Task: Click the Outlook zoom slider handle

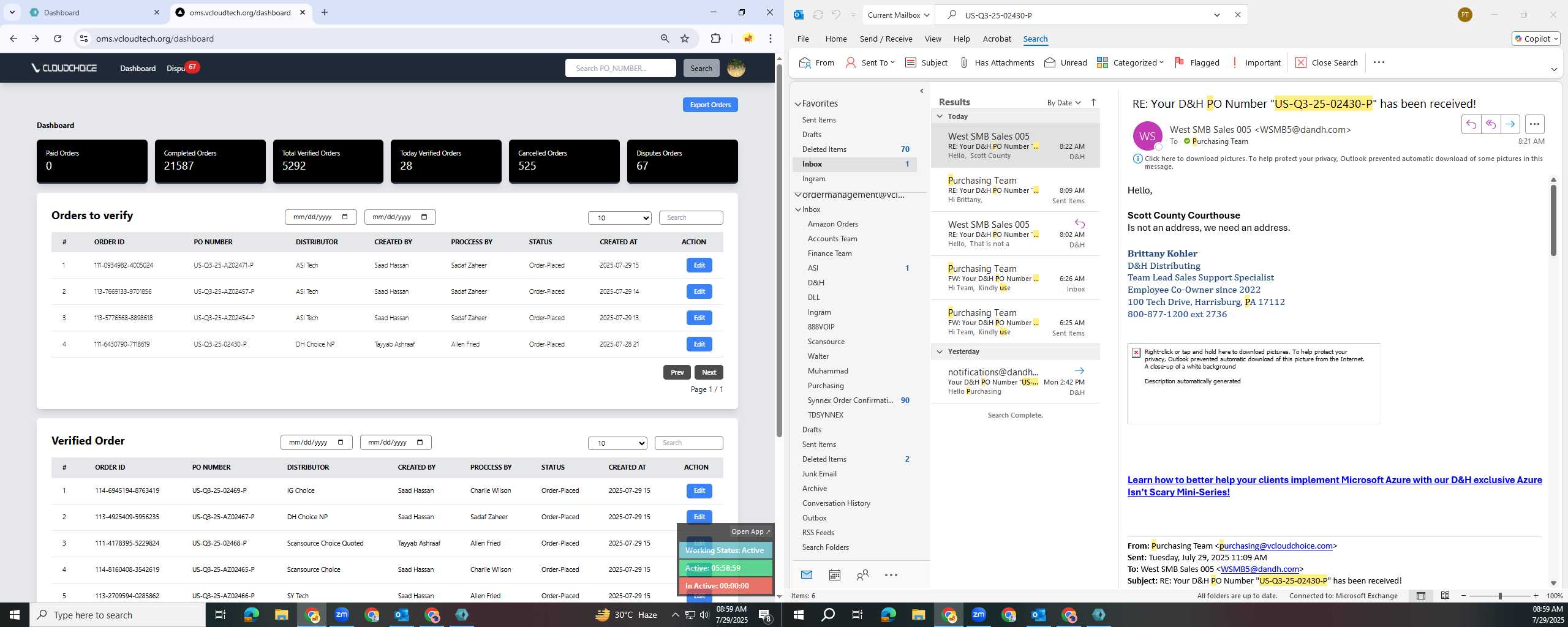Action: click(1500, 596)
